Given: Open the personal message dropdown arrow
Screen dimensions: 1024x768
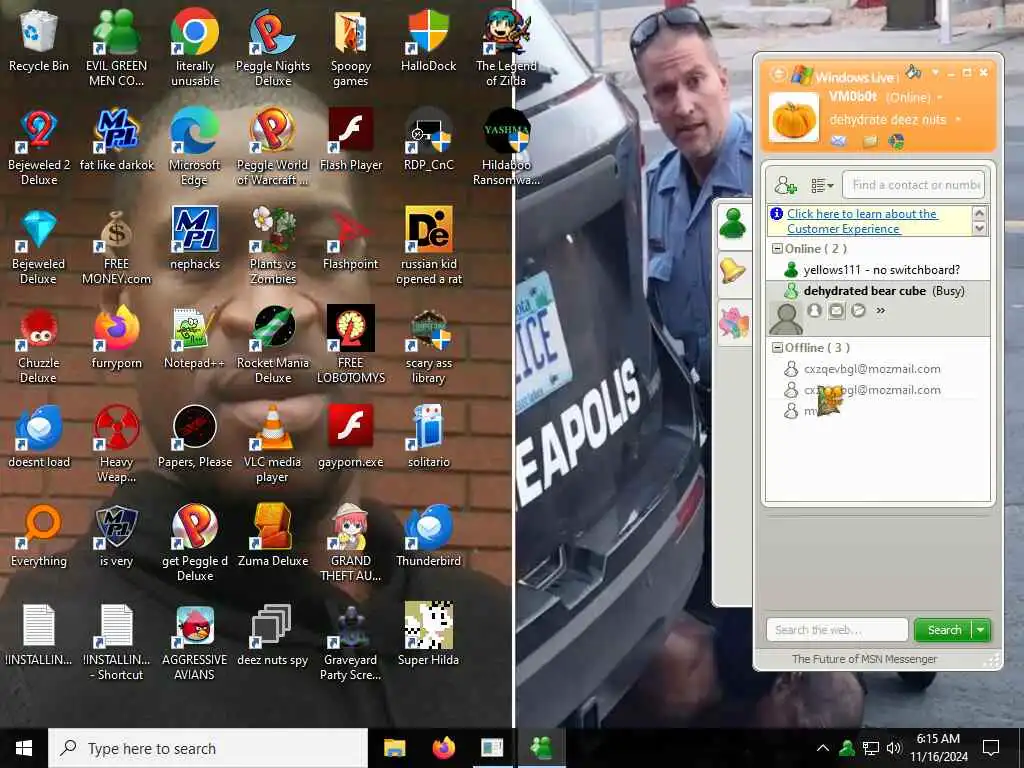Looking at the screenshot, I should click(958, 120).
